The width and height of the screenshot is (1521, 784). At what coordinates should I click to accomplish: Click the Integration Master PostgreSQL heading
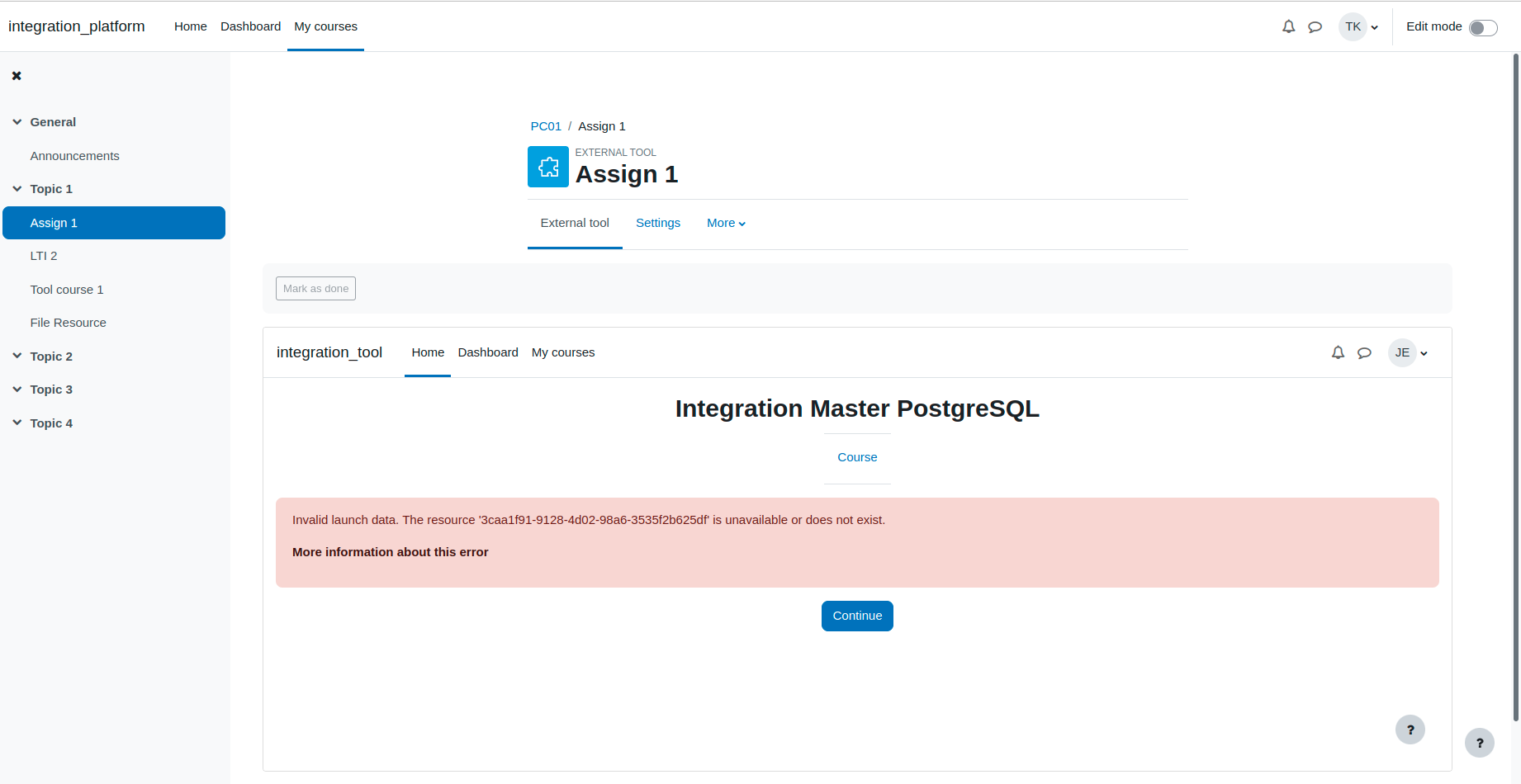pos(857,409)
